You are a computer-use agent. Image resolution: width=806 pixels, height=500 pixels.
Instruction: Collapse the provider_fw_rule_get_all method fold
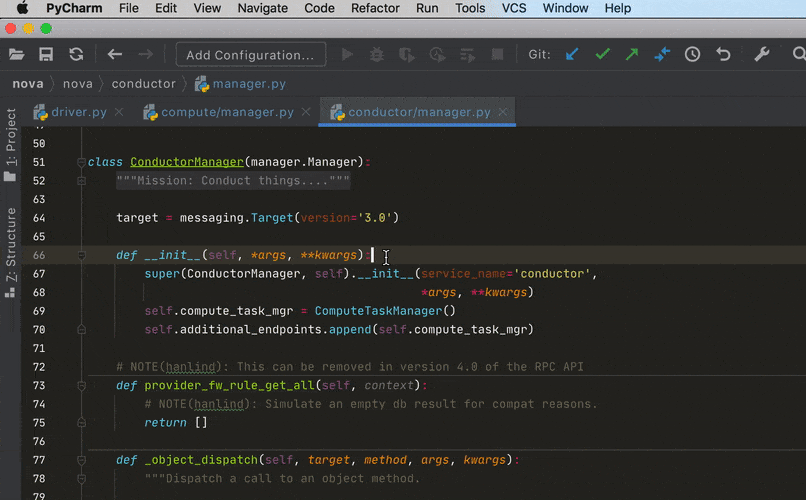[79, 386]
